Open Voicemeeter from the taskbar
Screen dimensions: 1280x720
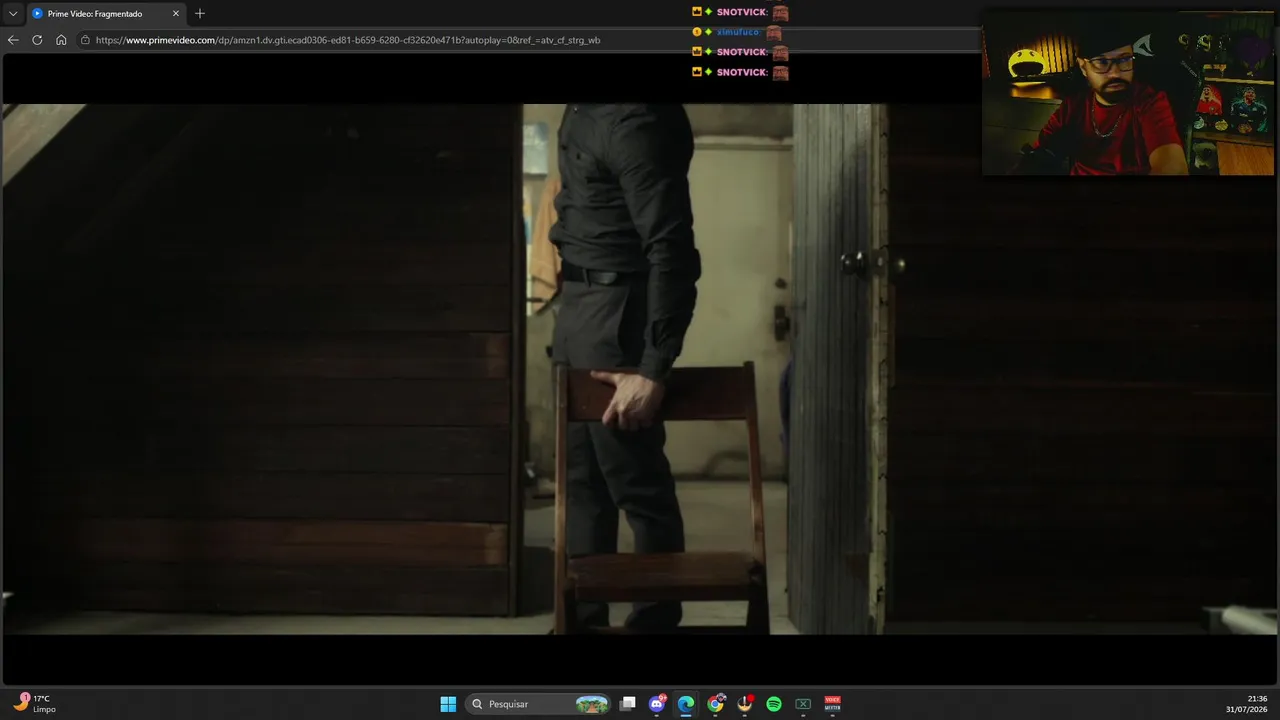click(832, 704)
